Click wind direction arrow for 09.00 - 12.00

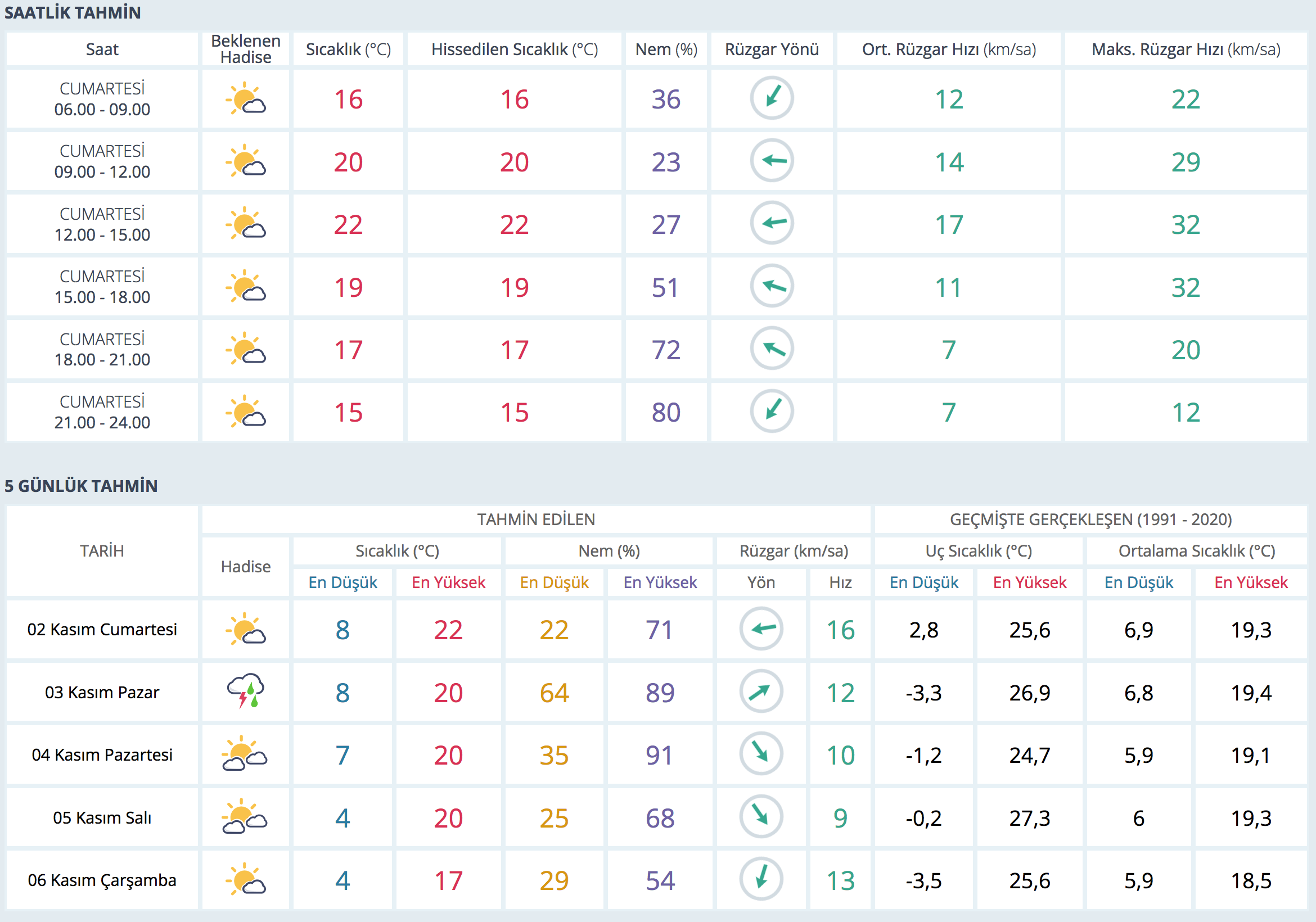772,161
